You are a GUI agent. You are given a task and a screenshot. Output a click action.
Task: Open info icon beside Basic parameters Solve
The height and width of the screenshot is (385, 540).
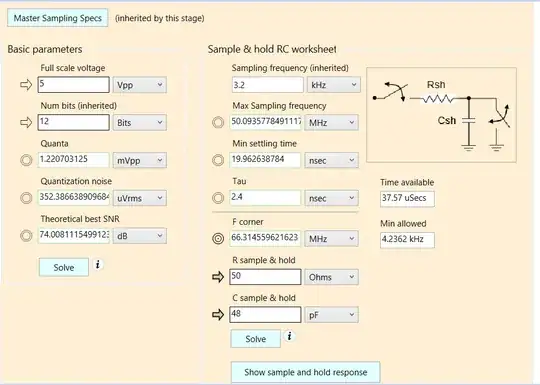click(98, 264)
